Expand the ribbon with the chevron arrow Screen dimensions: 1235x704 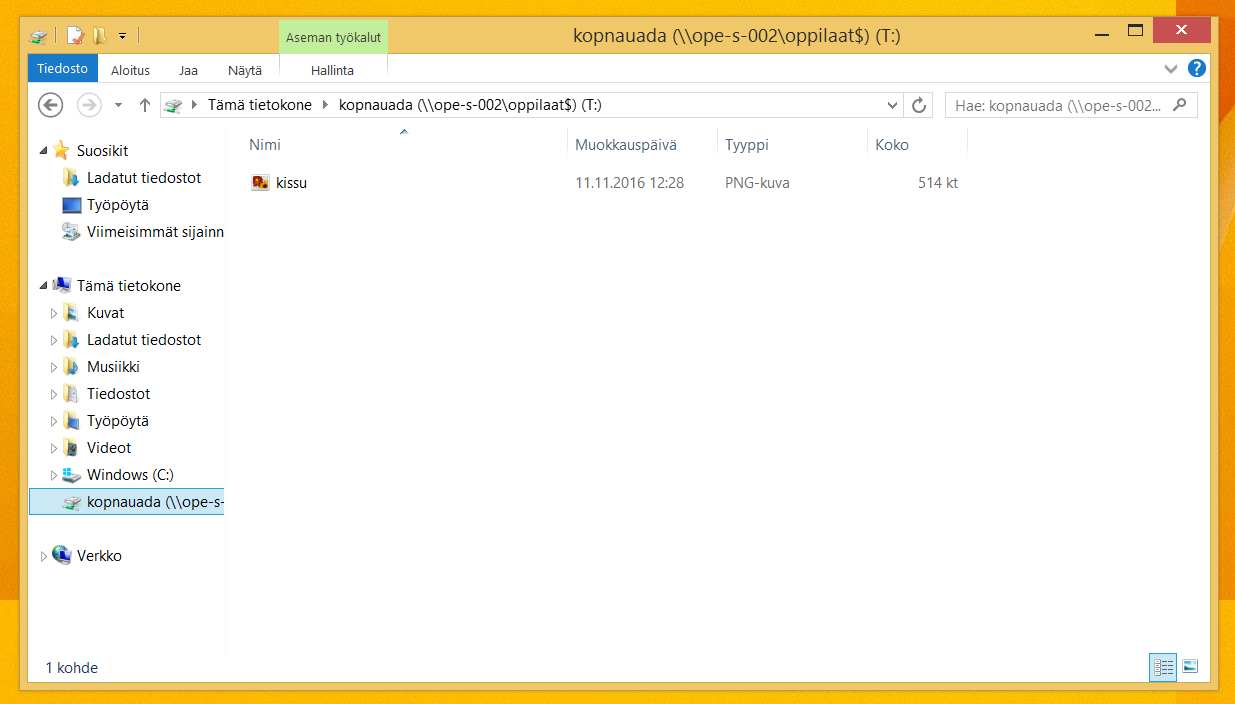pyautogui.click(x=1171, y=69)
